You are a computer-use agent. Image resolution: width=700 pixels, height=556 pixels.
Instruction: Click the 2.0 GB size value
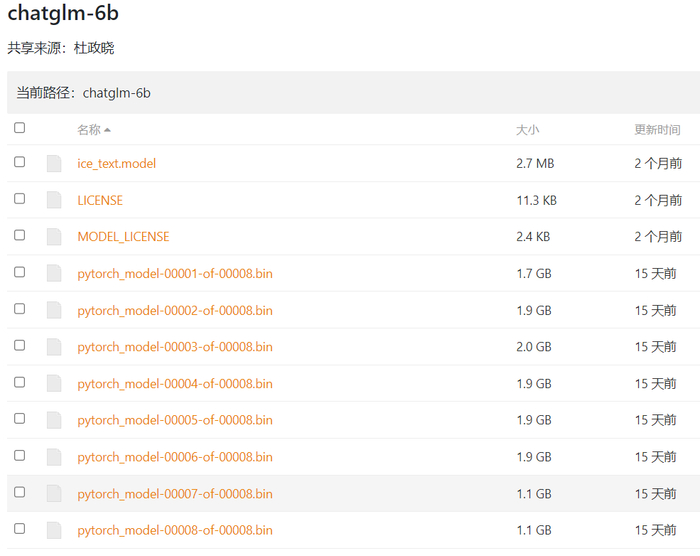coord(534,347)
